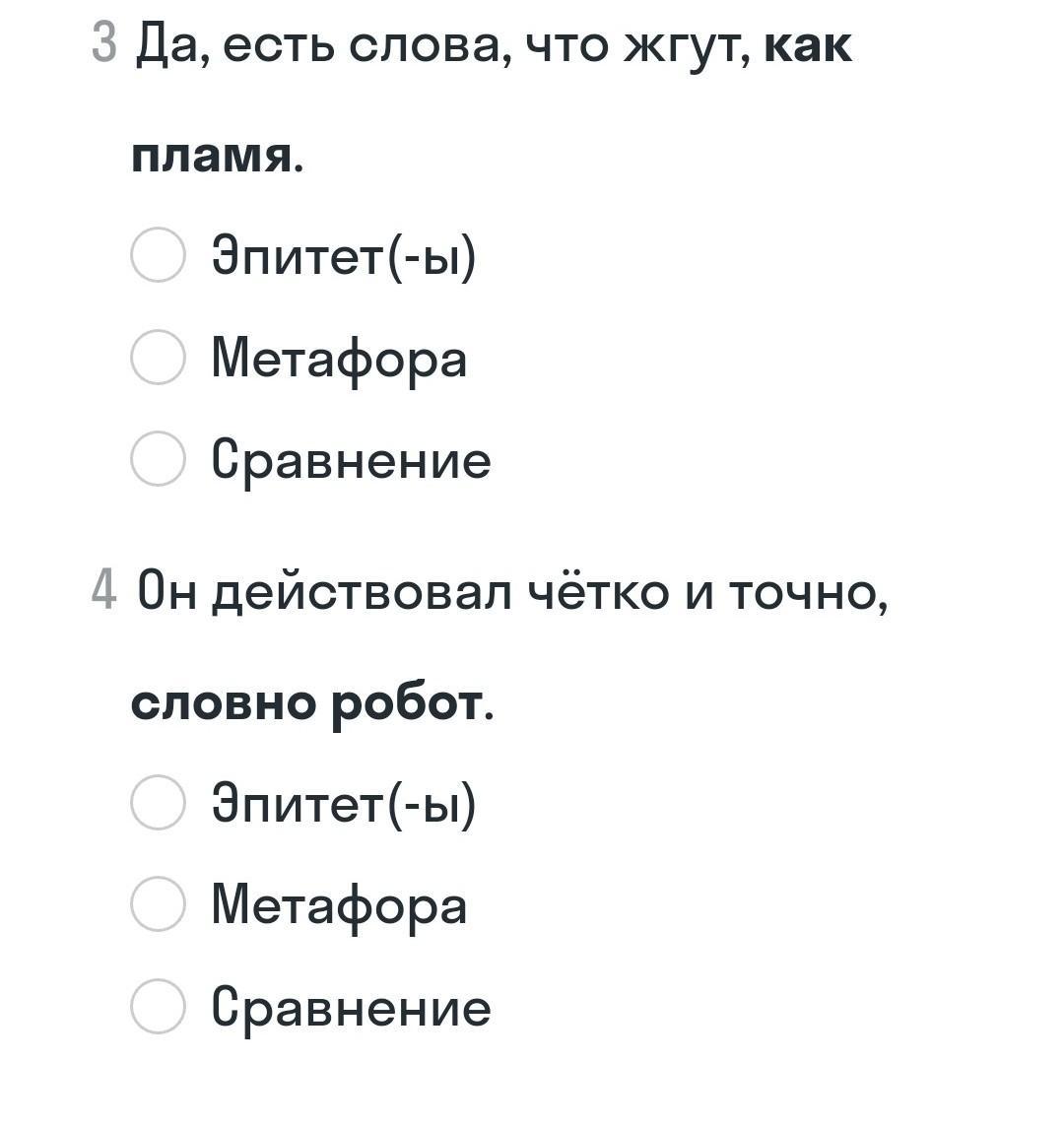Choose Метафора radio circle under question 3
This screenshot has height=1128, width=1064.
point(158,357)
